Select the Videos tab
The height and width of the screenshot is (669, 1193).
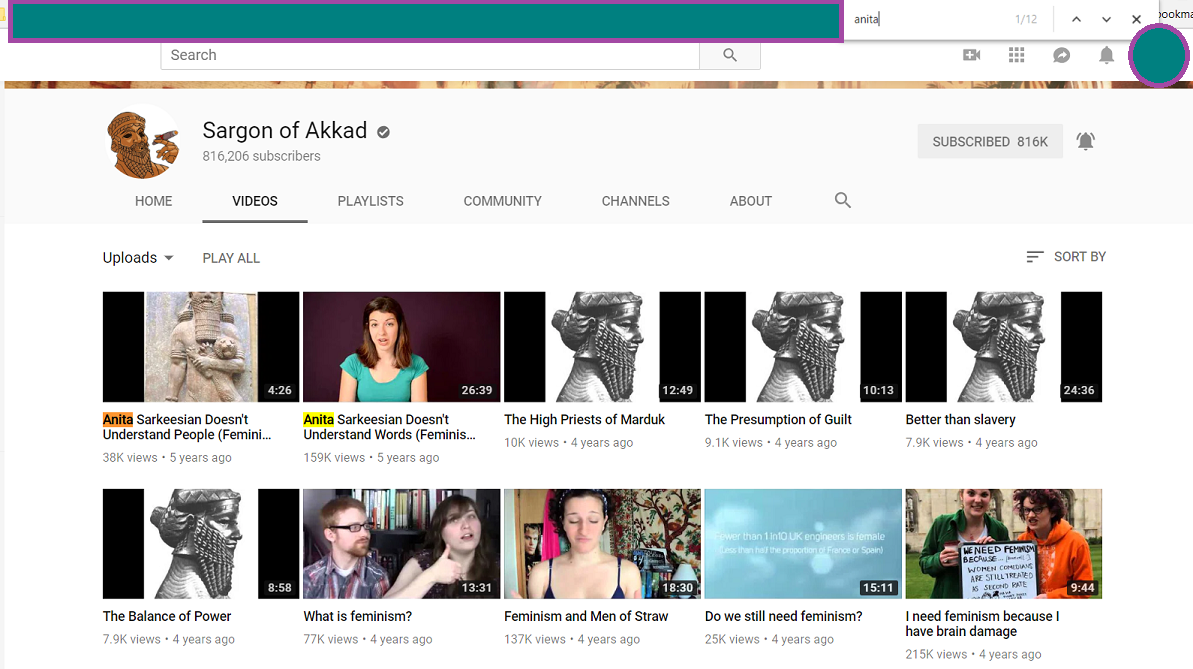255,201
